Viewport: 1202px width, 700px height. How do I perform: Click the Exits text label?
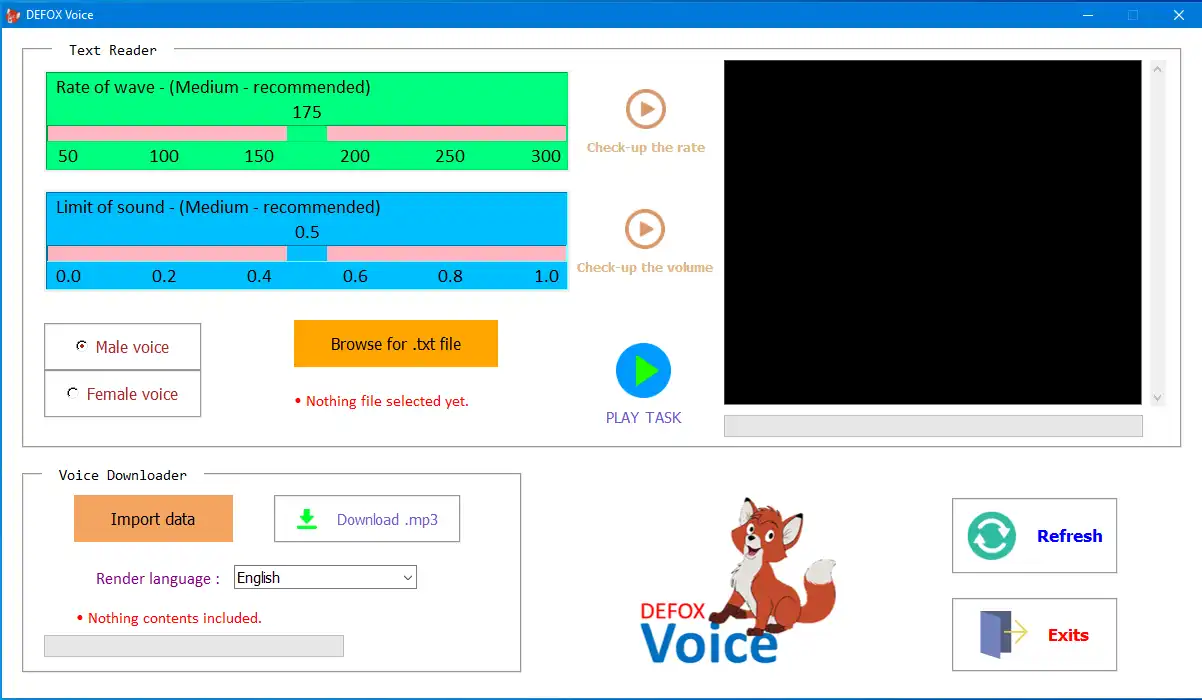tap(1068, 635)
